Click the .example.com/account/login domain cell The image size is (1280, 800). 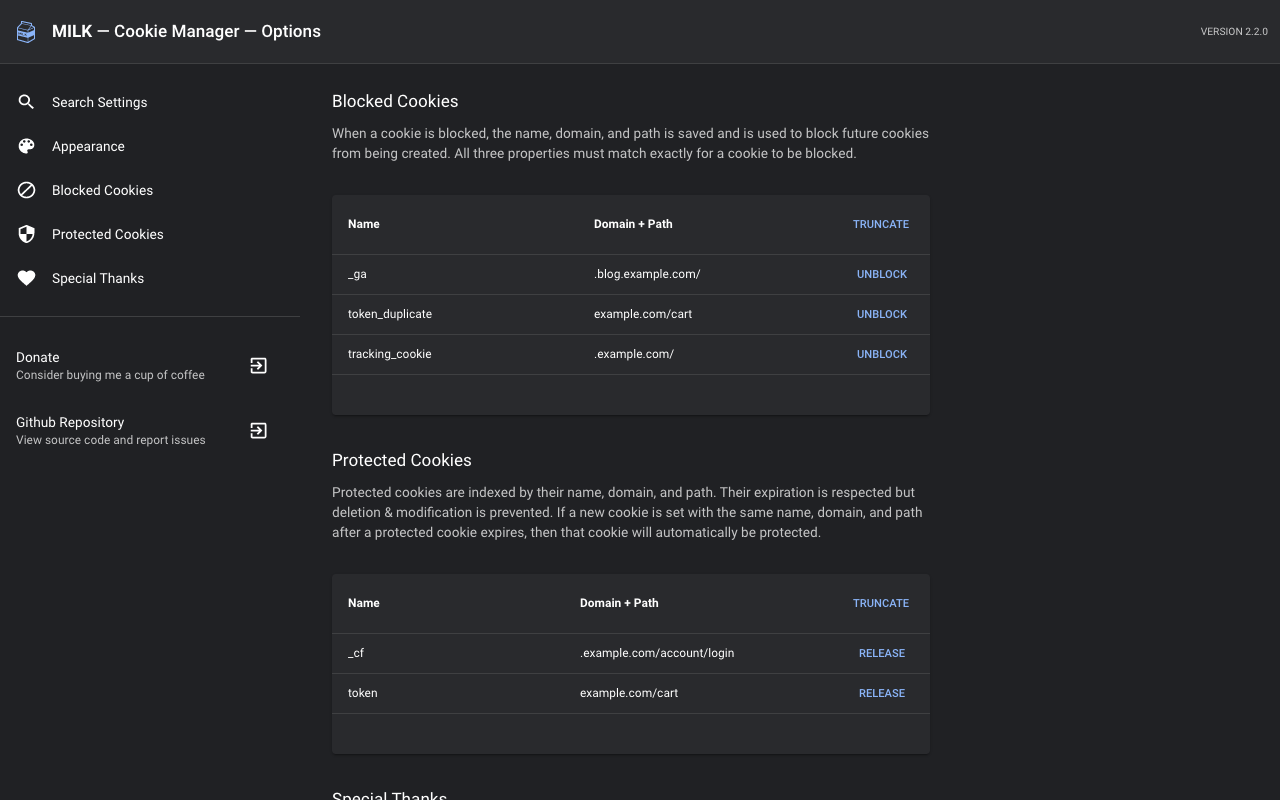click(x=657, y=653)
